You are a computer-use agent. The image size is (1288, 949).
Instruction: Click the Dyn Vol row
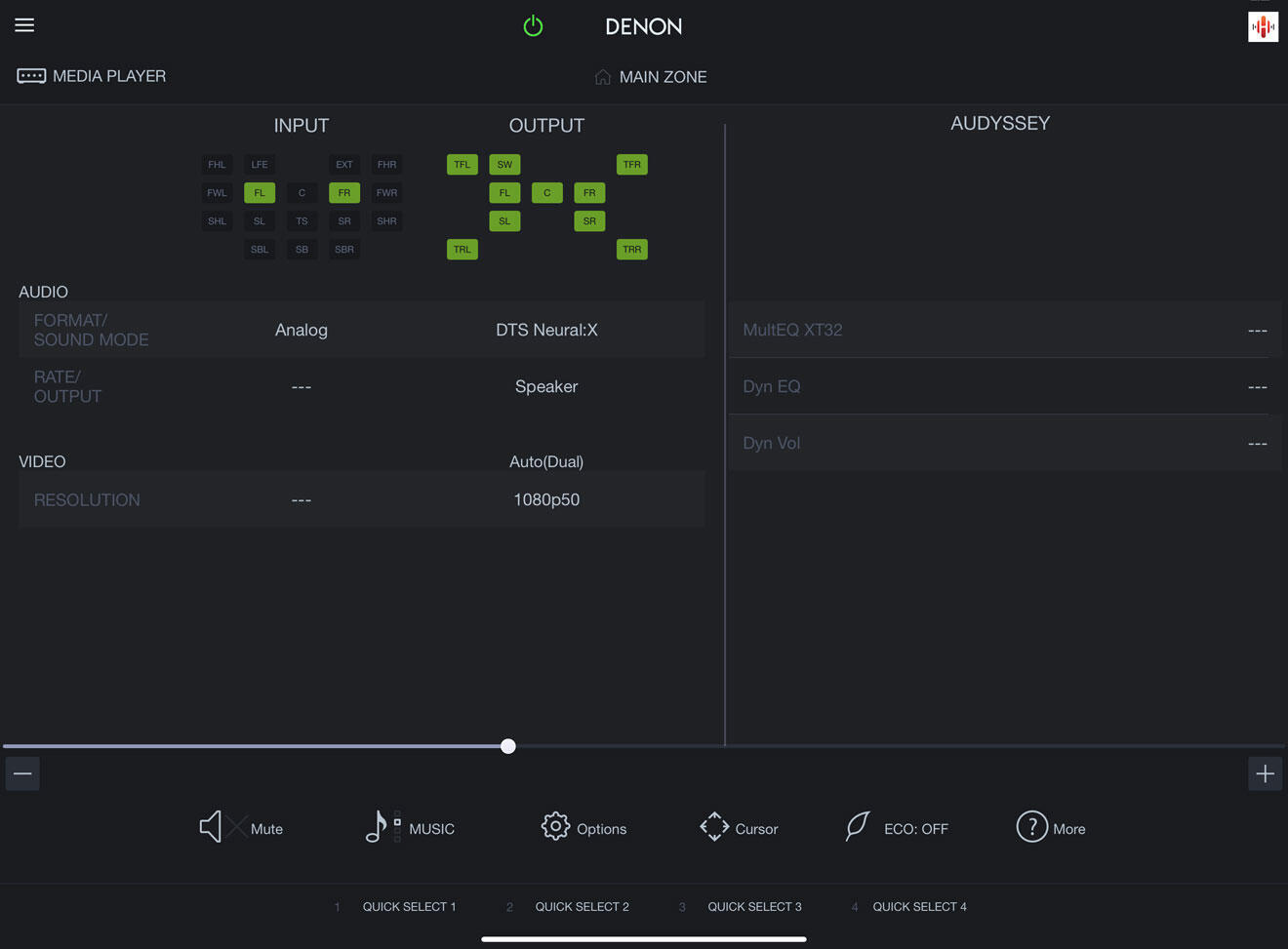coord(1005,443)
